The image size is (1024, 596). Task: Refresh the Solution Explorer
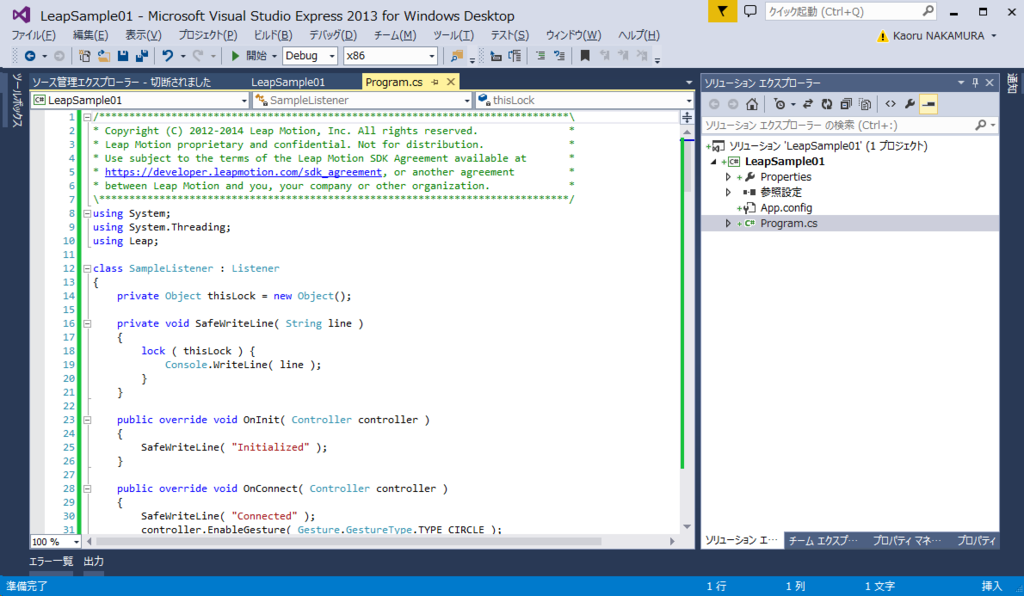point(827,104)
